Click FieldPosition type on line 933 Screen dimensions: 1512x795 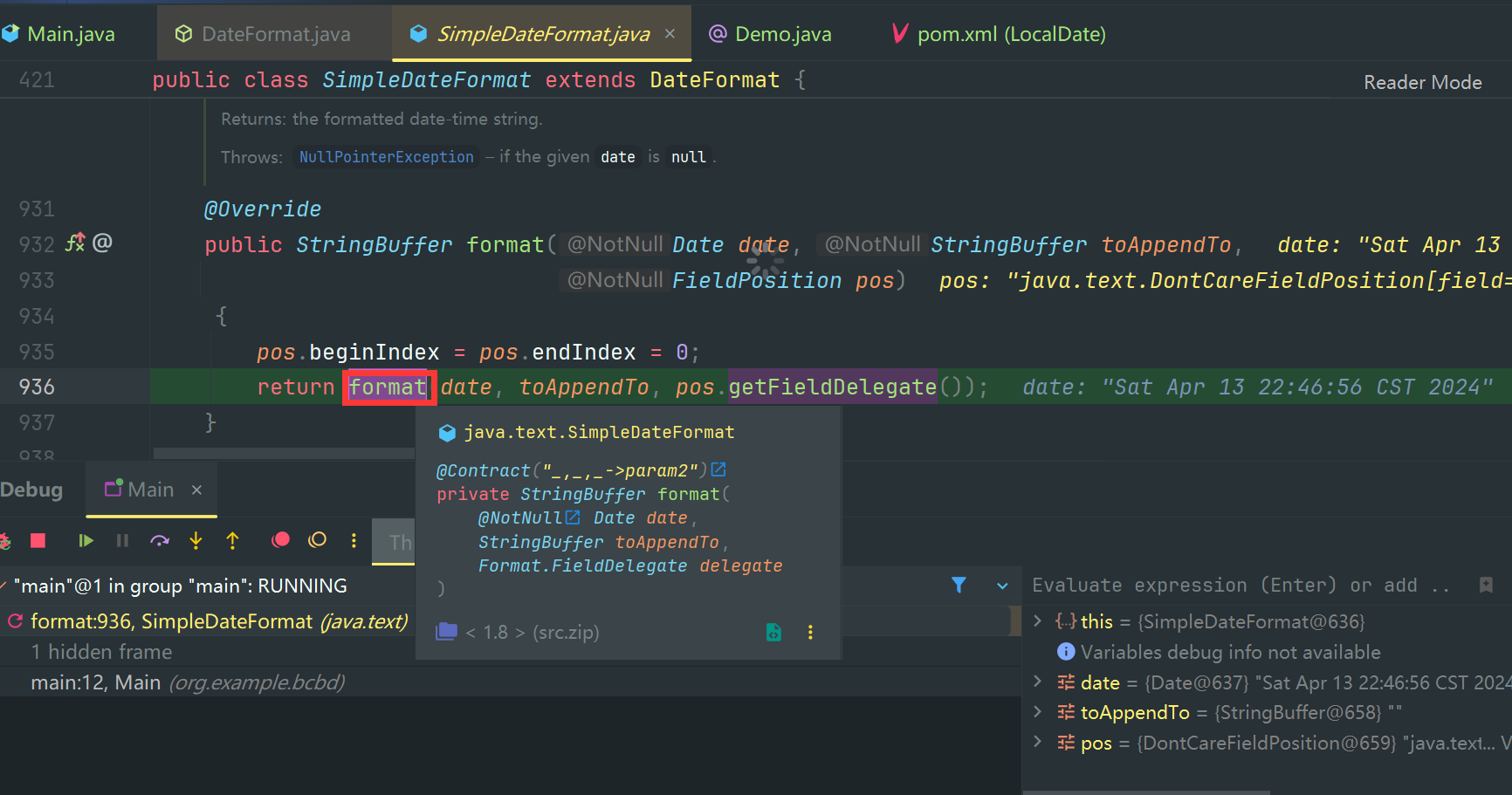[757, 280]
